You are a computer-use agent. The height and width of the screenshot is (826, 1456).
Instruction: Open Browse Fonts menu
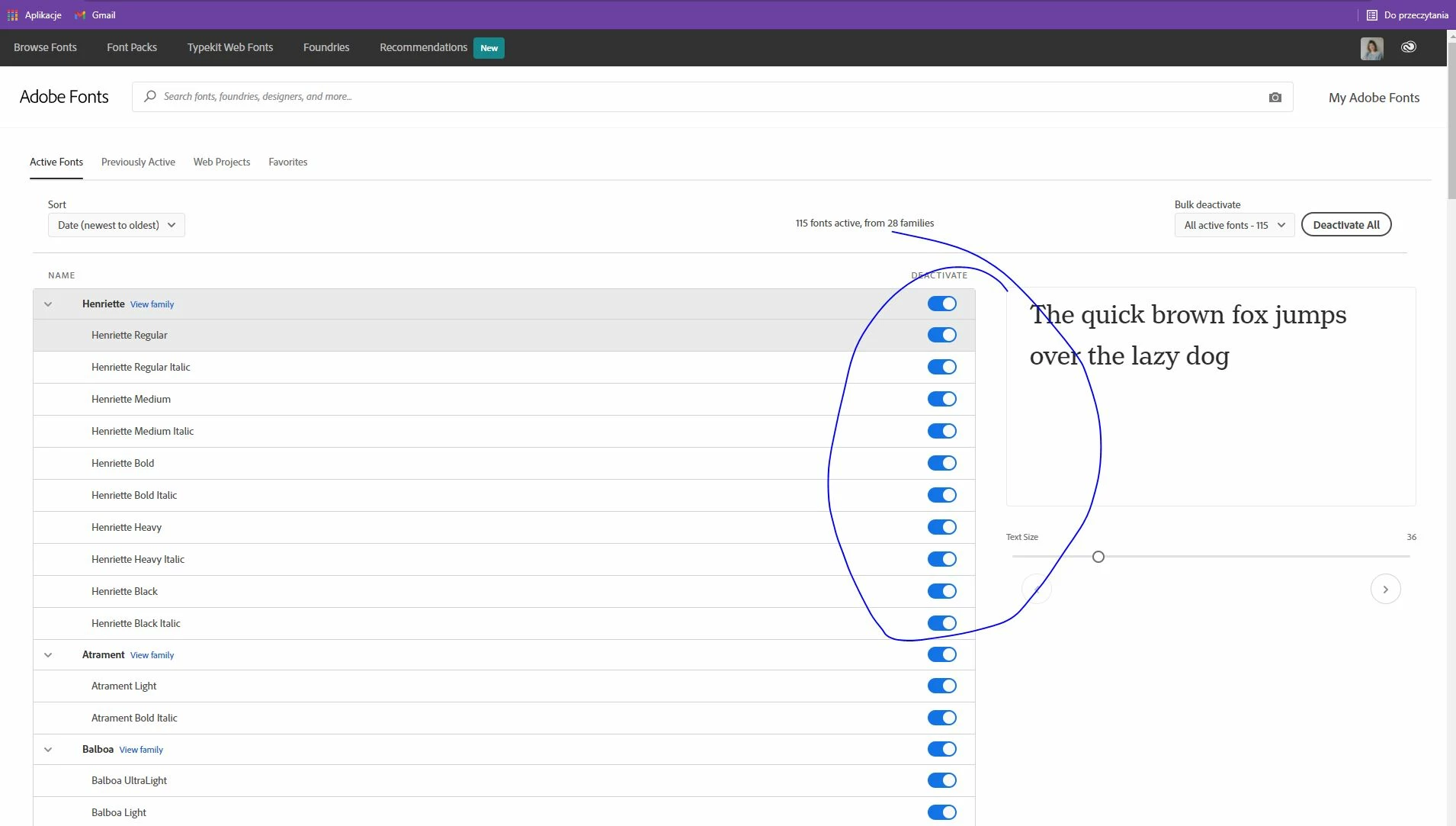(45, 47)
